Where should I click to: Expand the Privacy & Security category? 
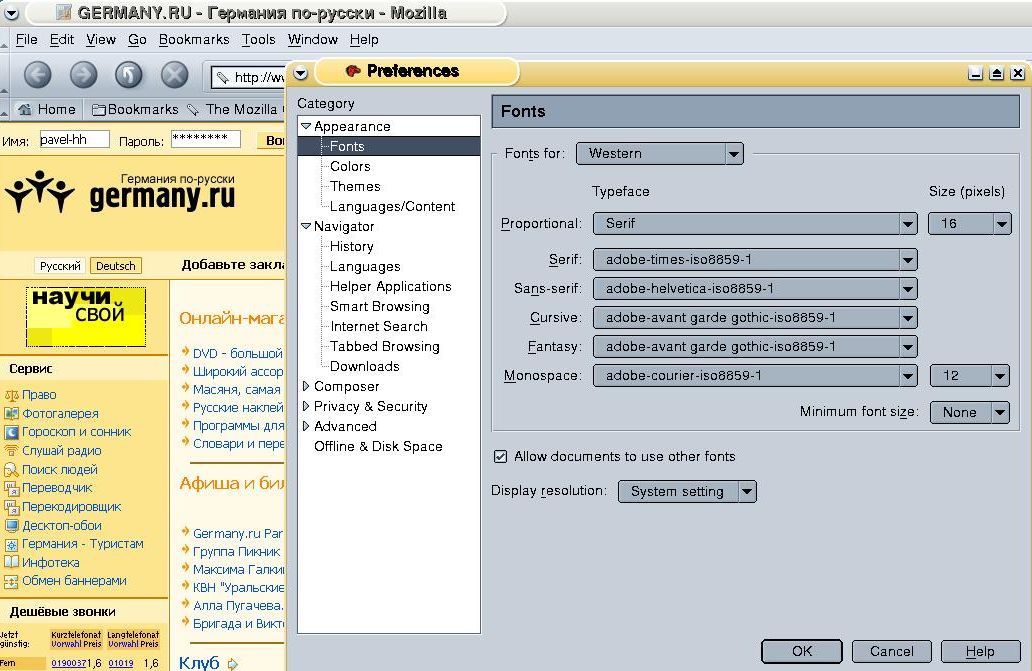(x=305, y=406)
